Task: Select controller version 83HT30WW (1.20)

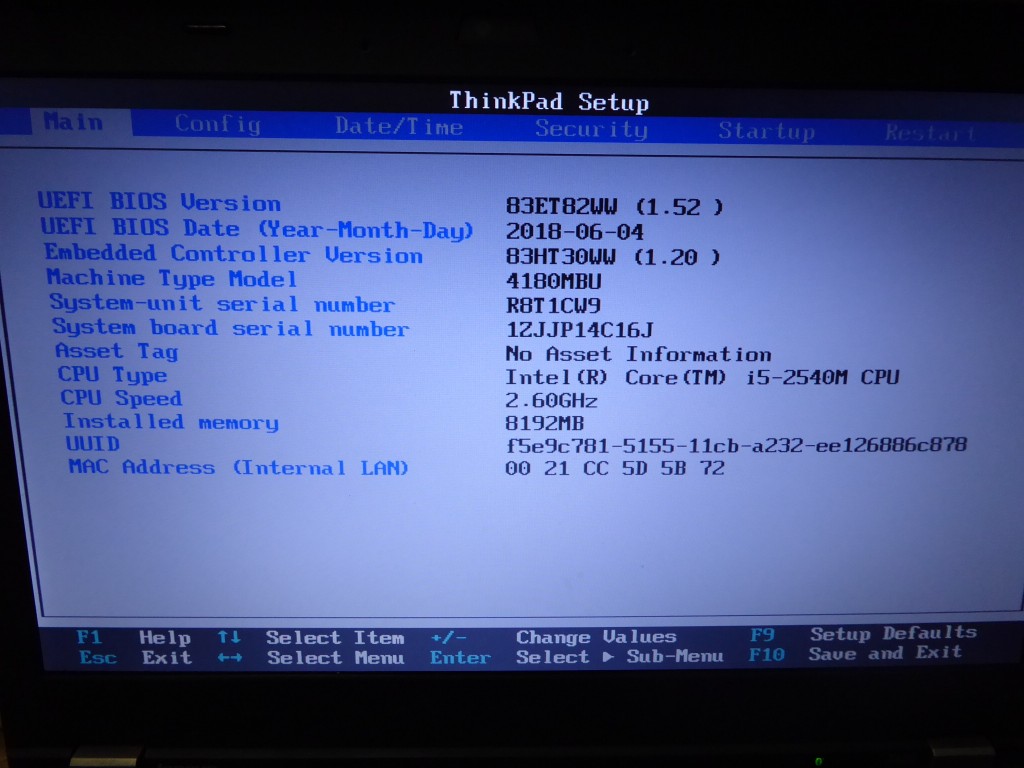Action: pyautogui.click(x=613, y=257)
